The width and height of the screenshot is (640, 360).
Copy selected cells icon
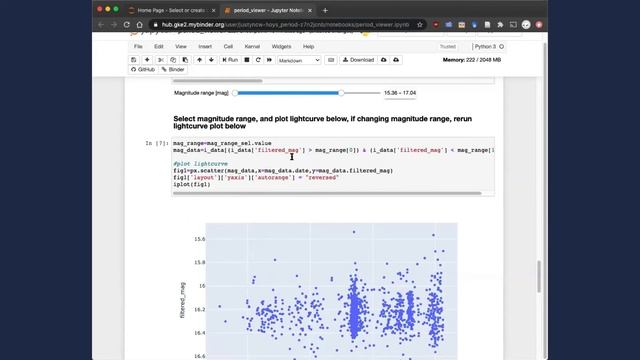click(173, 60)
